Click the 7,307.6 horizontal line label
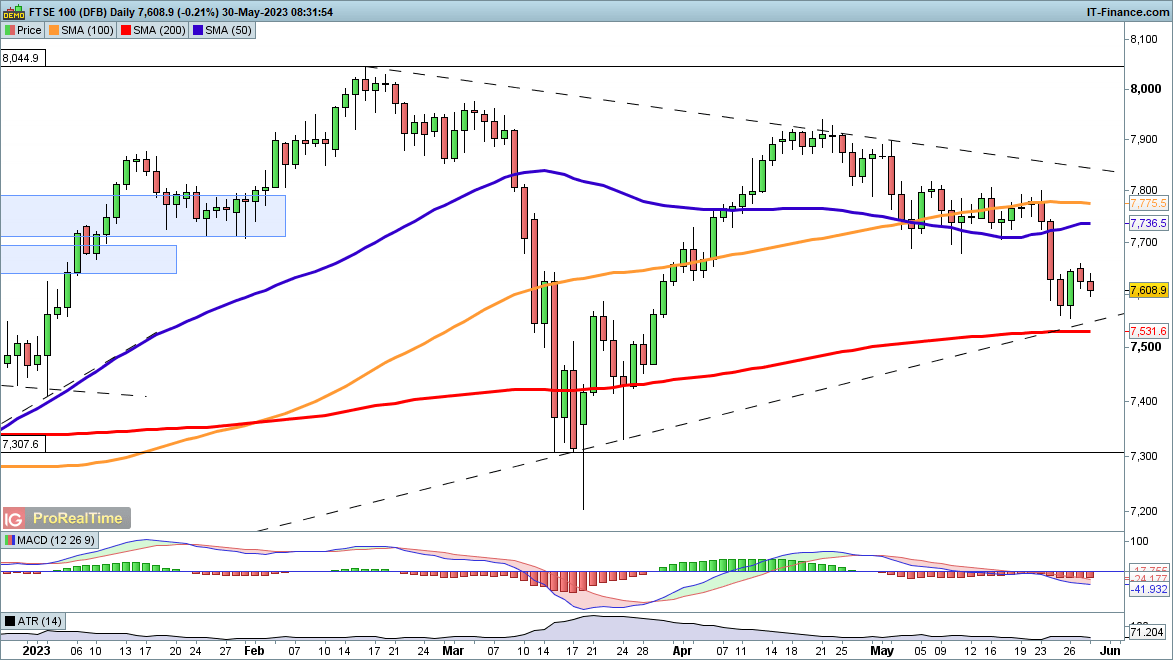The width and height of the screenshot is (1173, 660). click(x=22, y=444)
